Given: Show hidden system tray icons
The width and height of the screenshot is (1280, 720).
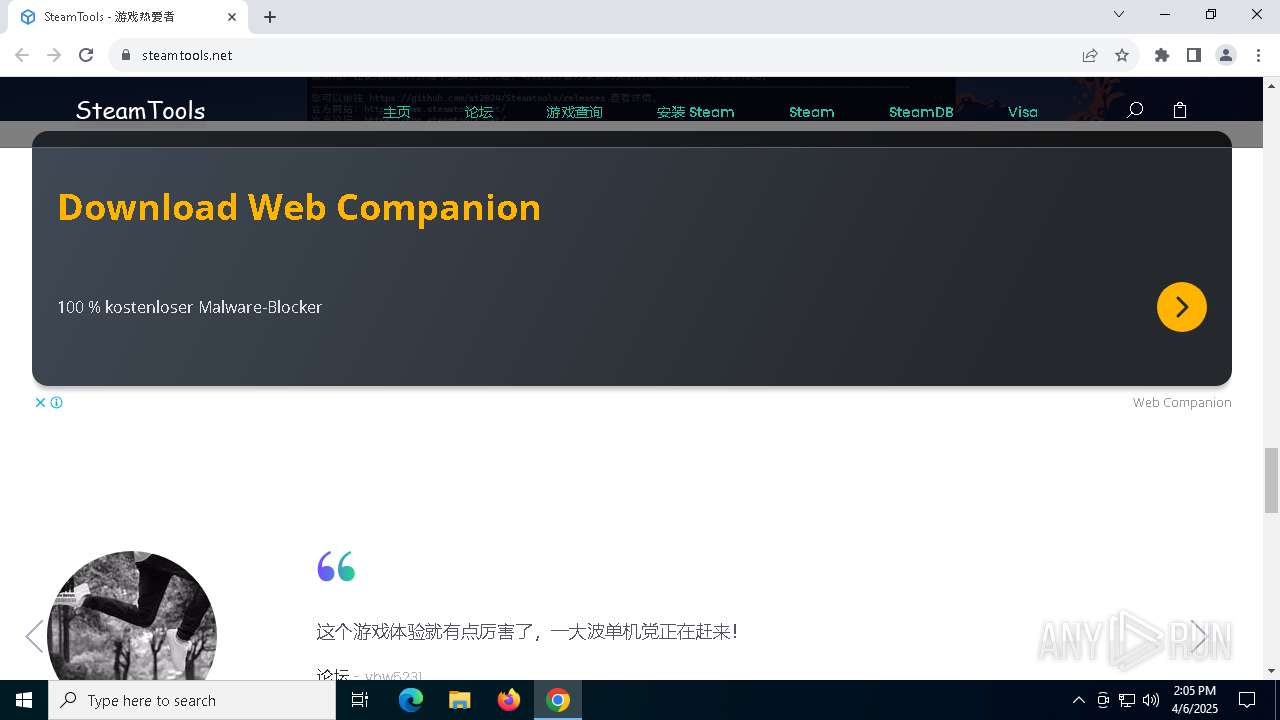Looking at the screenshot, I should [1078, 700].
